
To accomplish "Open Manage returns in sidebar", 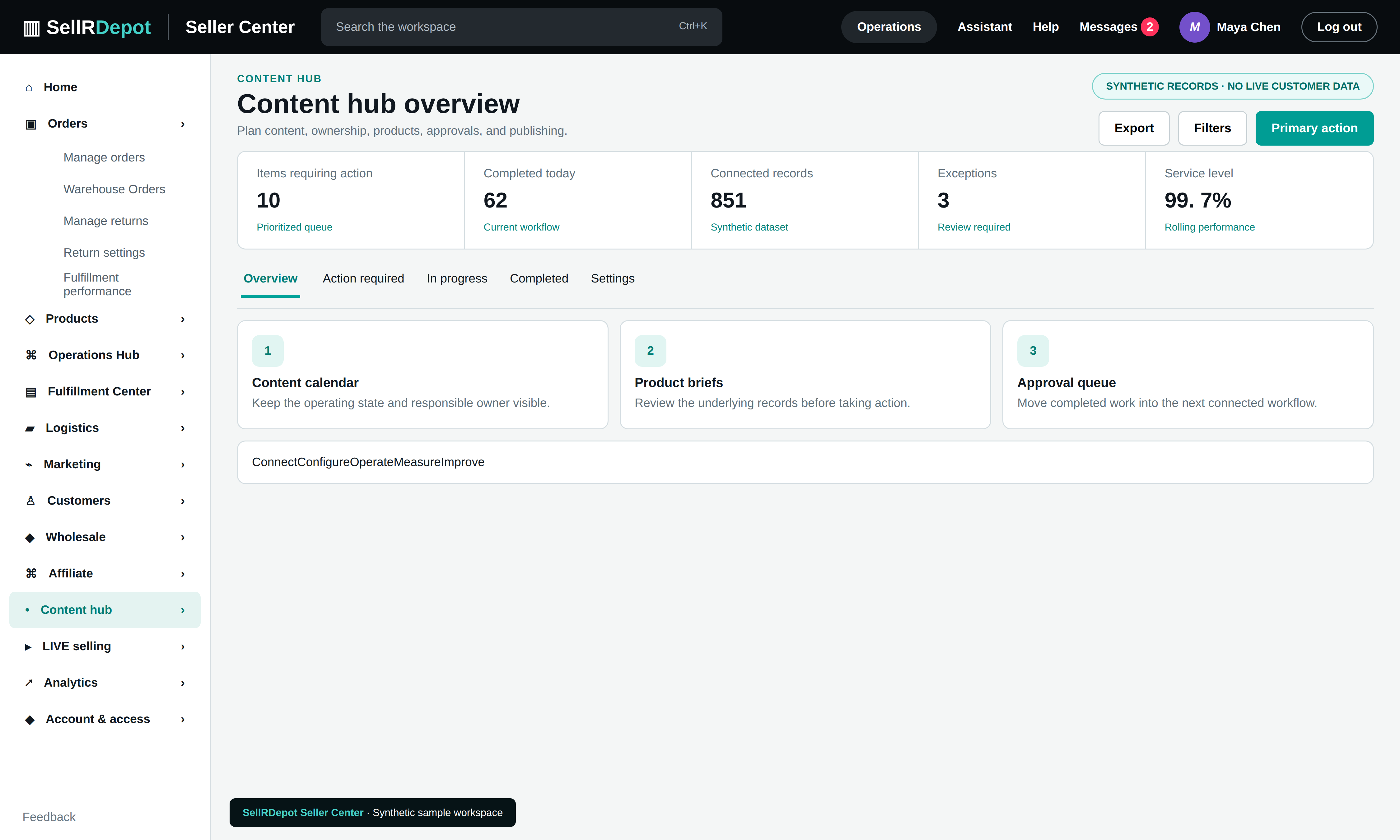I will click(106, 221).
